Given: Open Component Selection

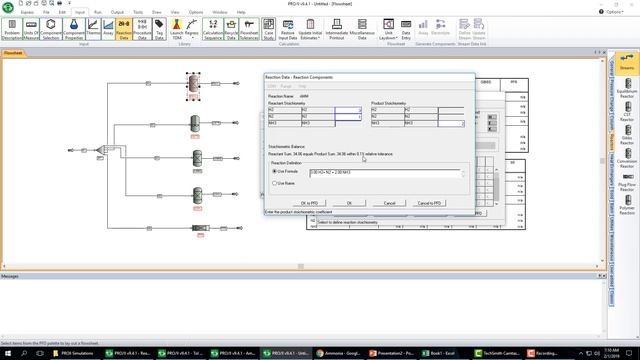Looking at the screenshot, I should 51,29.
